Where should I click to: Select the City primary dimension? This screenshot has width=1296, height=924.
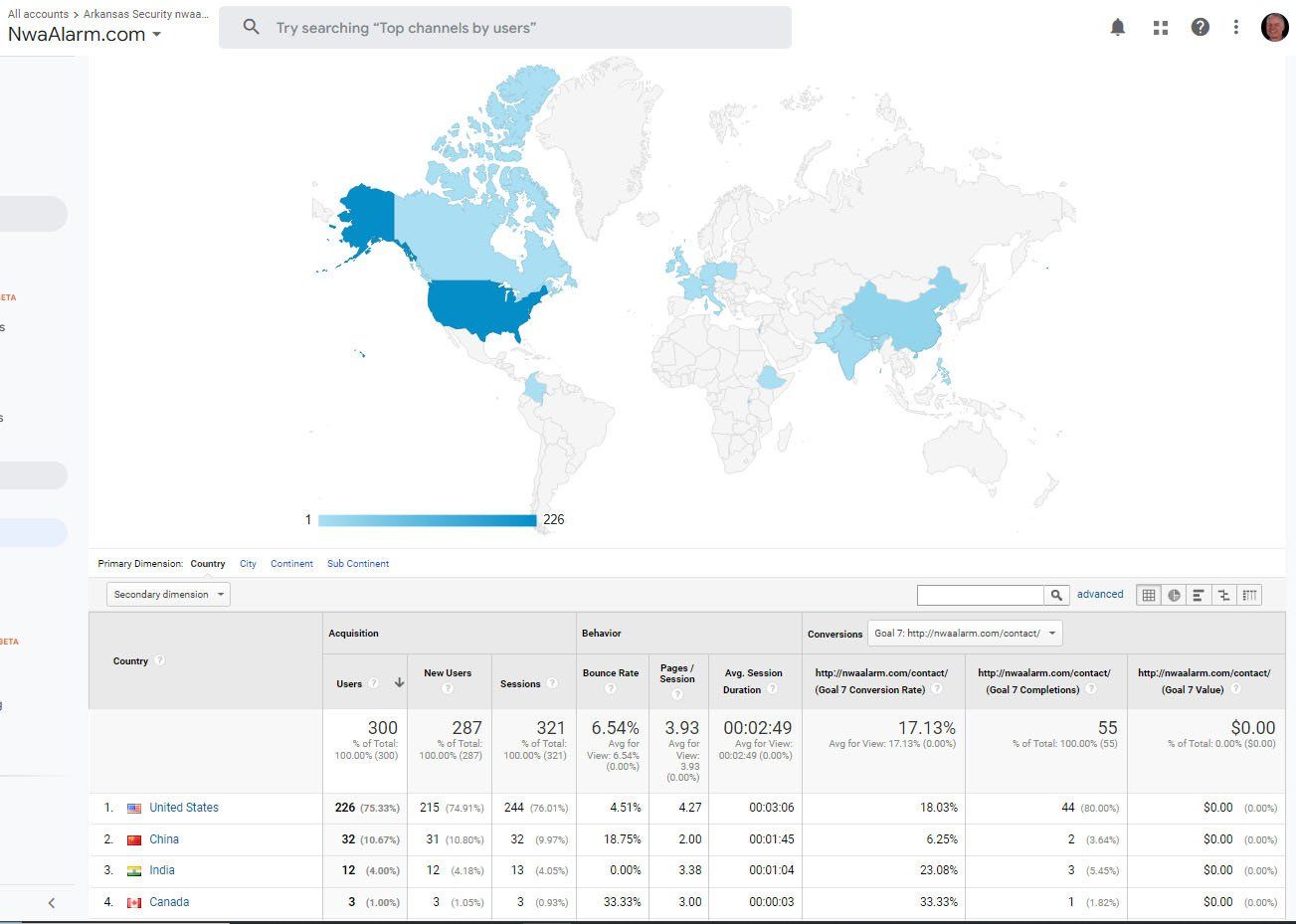(248, 564)
